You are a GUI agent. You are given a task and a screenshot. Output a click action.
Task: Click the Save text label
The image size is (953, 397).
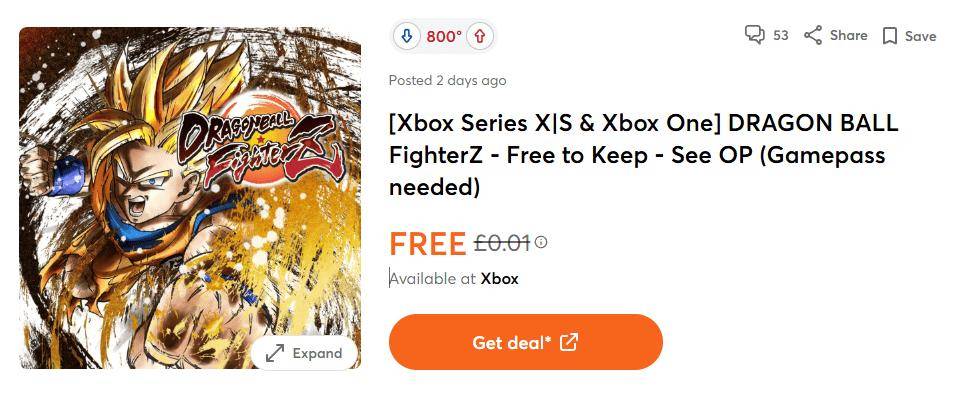click(x=920, y=36)
